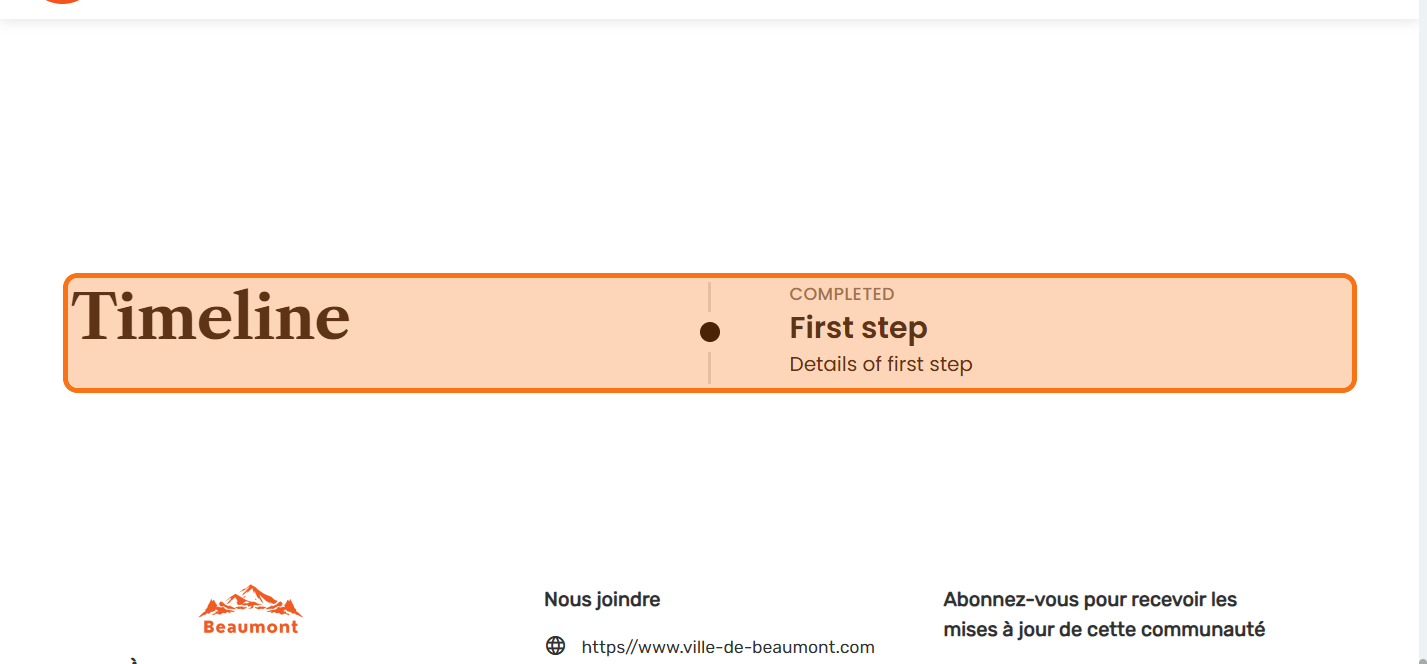Viewport: 1427px width, 664px height.
Task: Click the orange "Beaumont" wordmark under the mountains
Action: (x=250, y=627)
